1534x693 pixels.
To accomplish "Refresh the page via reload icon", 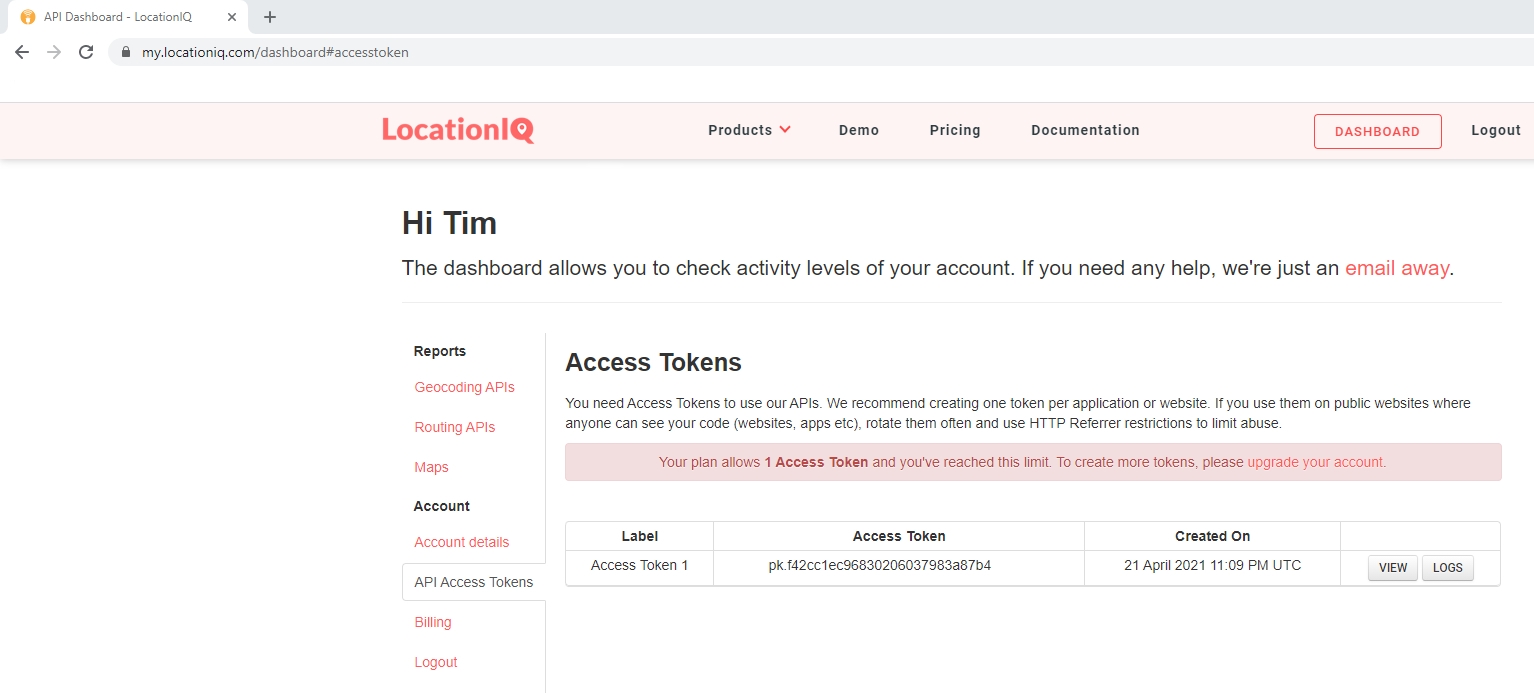I will [x=86, y=51].
